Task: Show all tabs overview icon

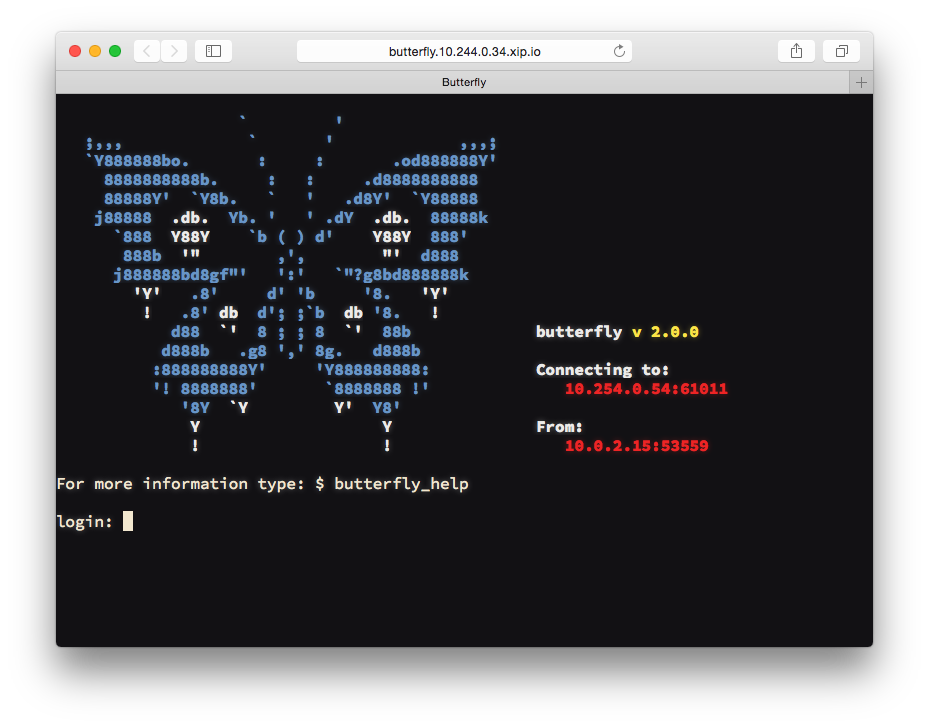Action: click(841, 51)
